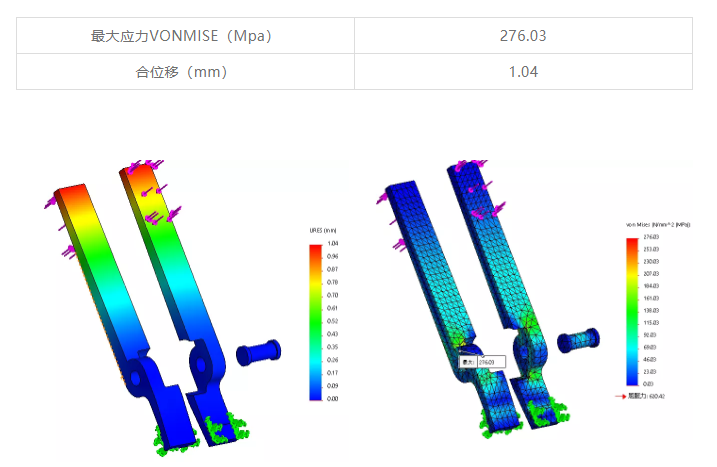Image resolution: width=717 pixels, height=467 pixels.
Task: Select the pin part in displacement plot
Action: point(257,351)
